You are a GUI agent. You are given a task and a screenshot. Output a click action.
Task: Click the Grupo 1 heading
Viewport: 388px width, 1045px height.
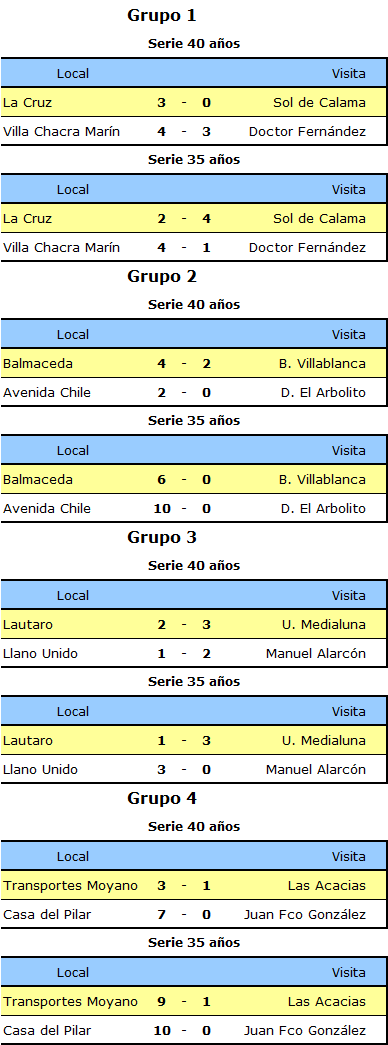161,15
